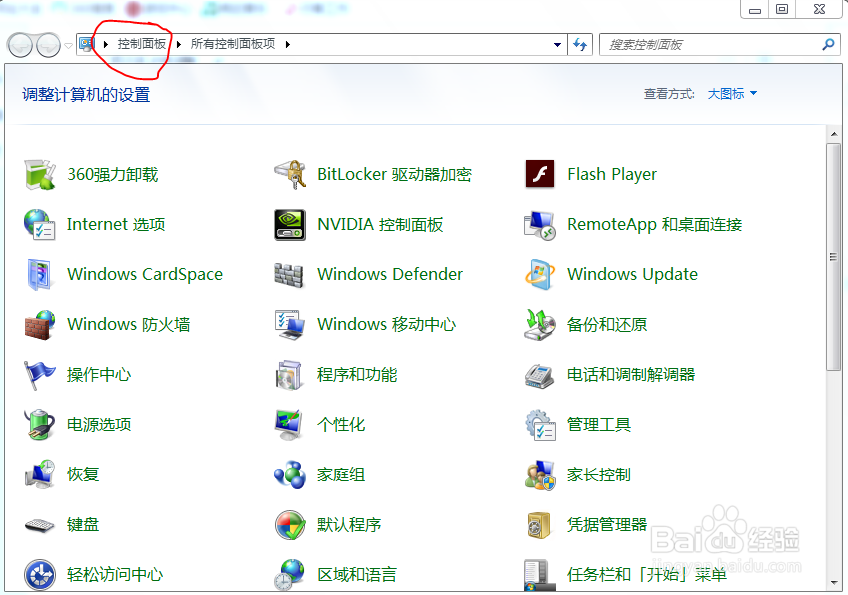The width and height of the screenshot is (848, 595).
Task: Click the 个性化 link text
Action: [x=341, y=425]
